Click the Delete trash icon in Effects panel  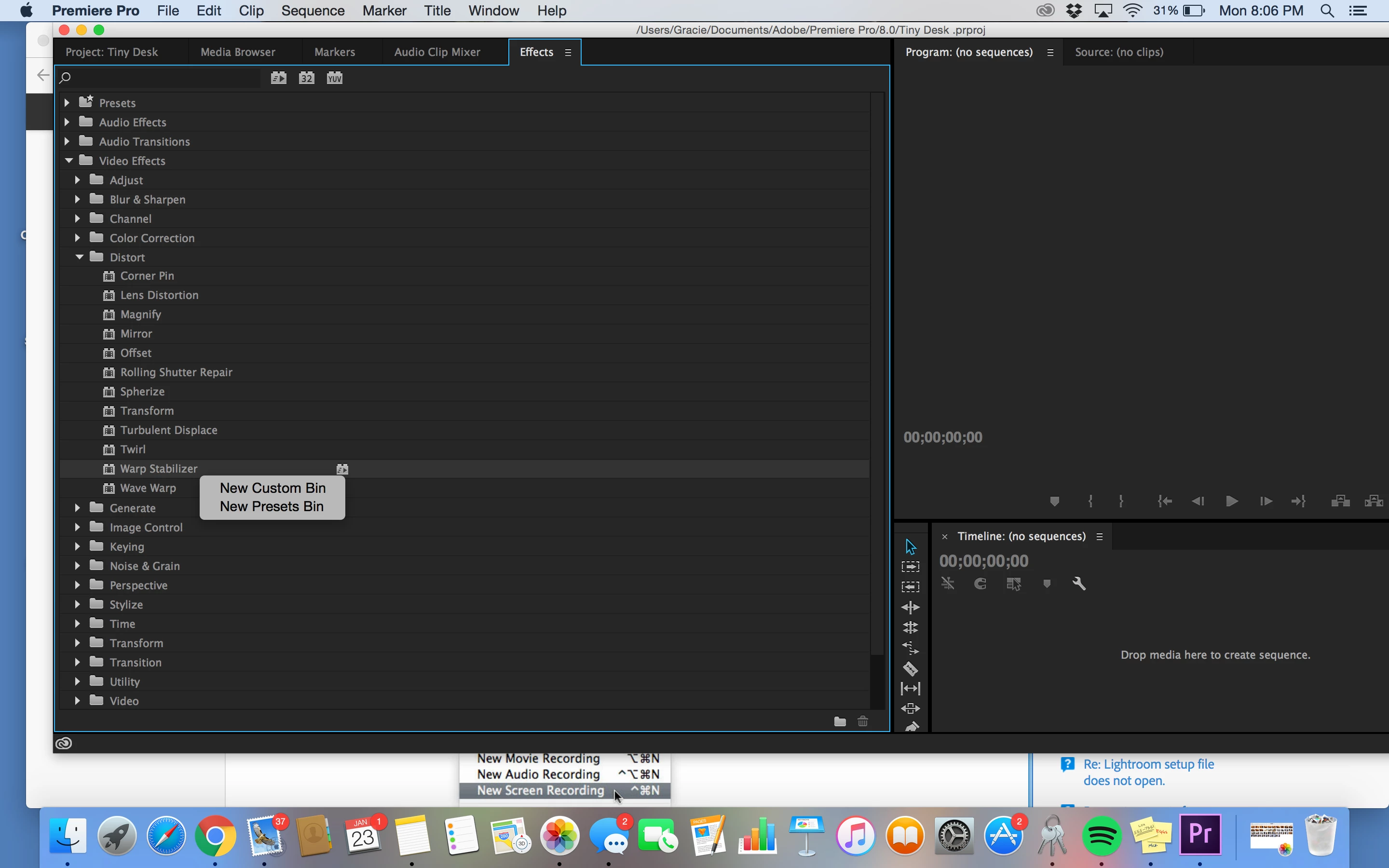point(863,721)
